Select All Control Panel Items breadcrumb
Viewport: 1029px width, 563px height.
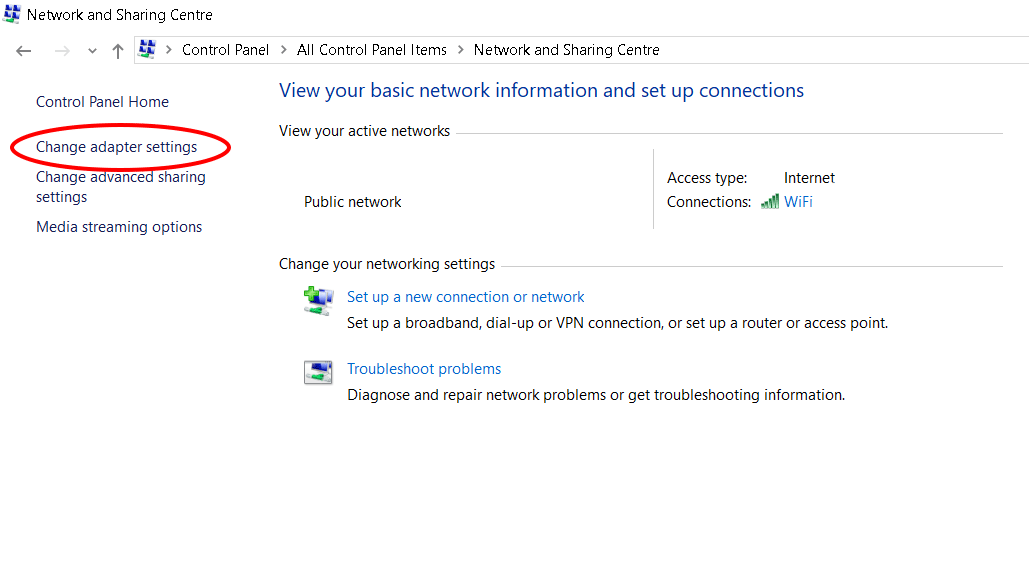[x=371, y=50]
